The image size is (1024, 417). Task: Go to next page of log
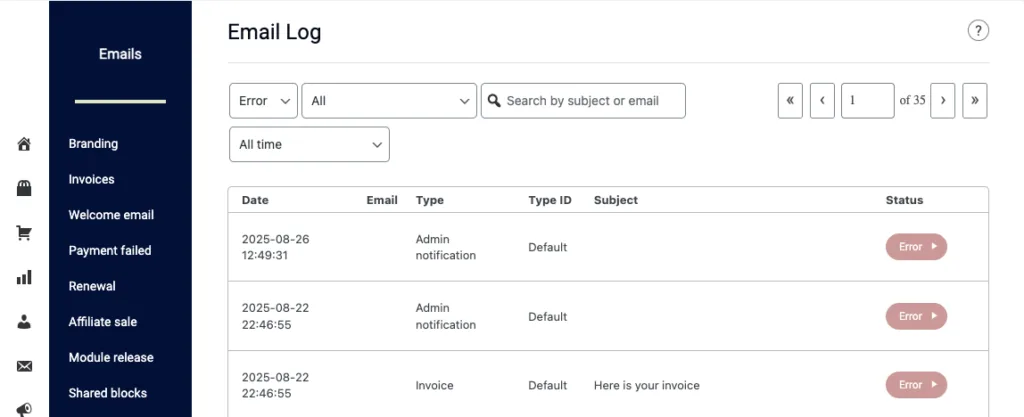942,101
